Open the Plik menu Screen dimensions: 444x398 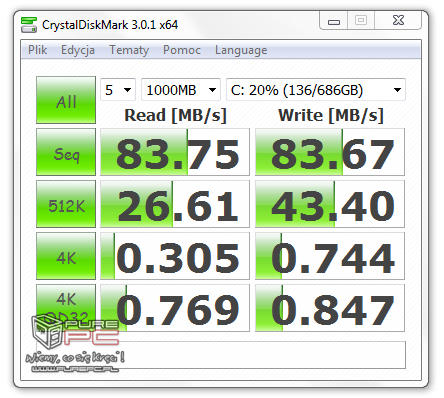(37, 50)
